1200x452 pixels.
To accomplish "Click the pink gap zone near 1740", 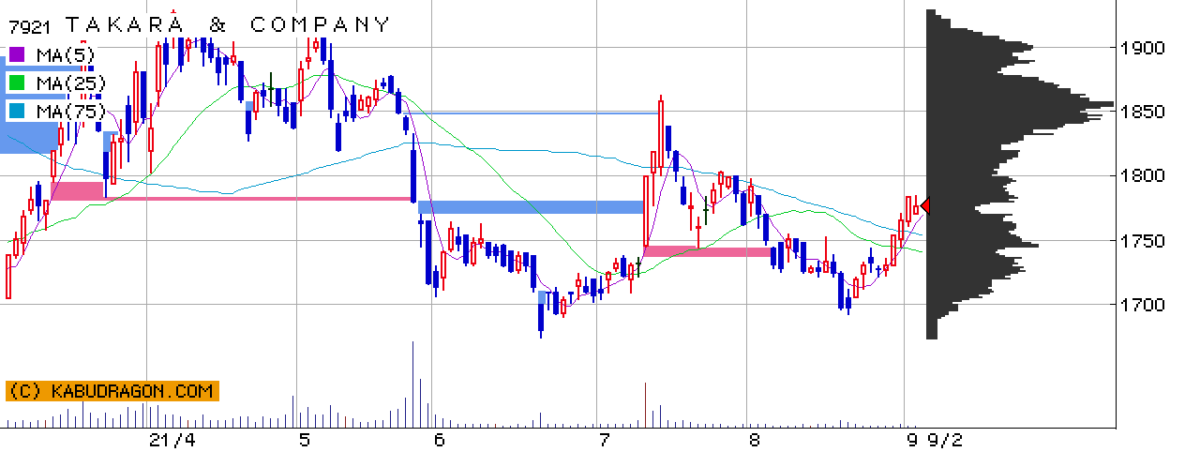I will click(x=709, y=252).
